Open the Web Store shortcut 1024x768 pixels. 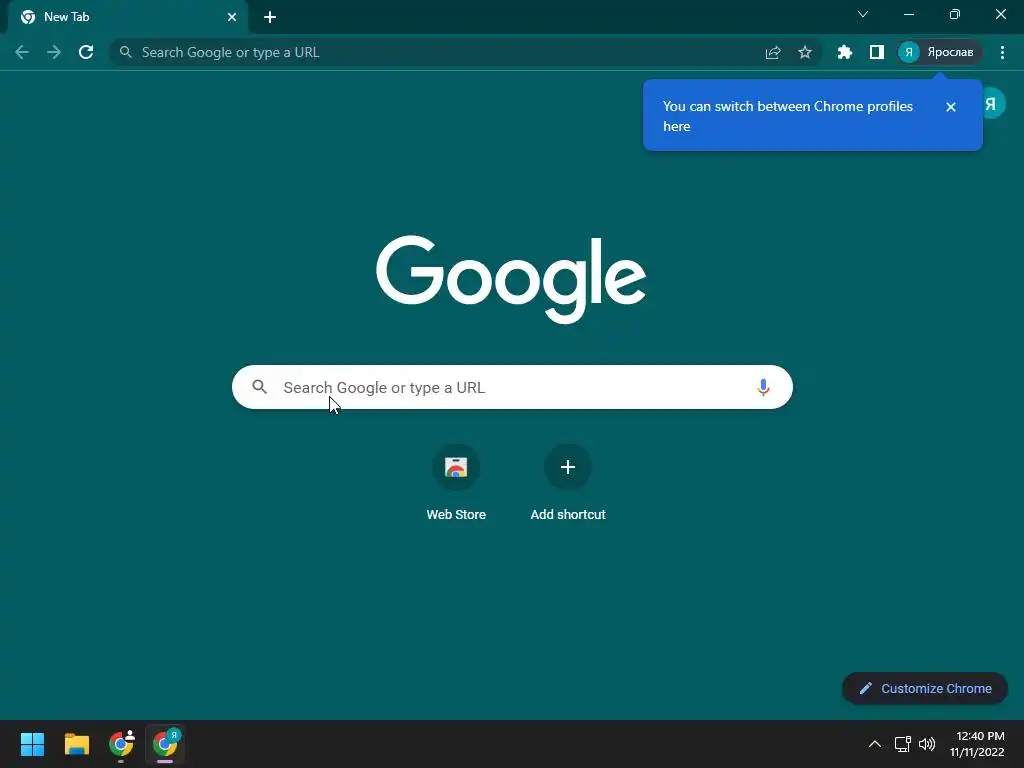point(456,483)
